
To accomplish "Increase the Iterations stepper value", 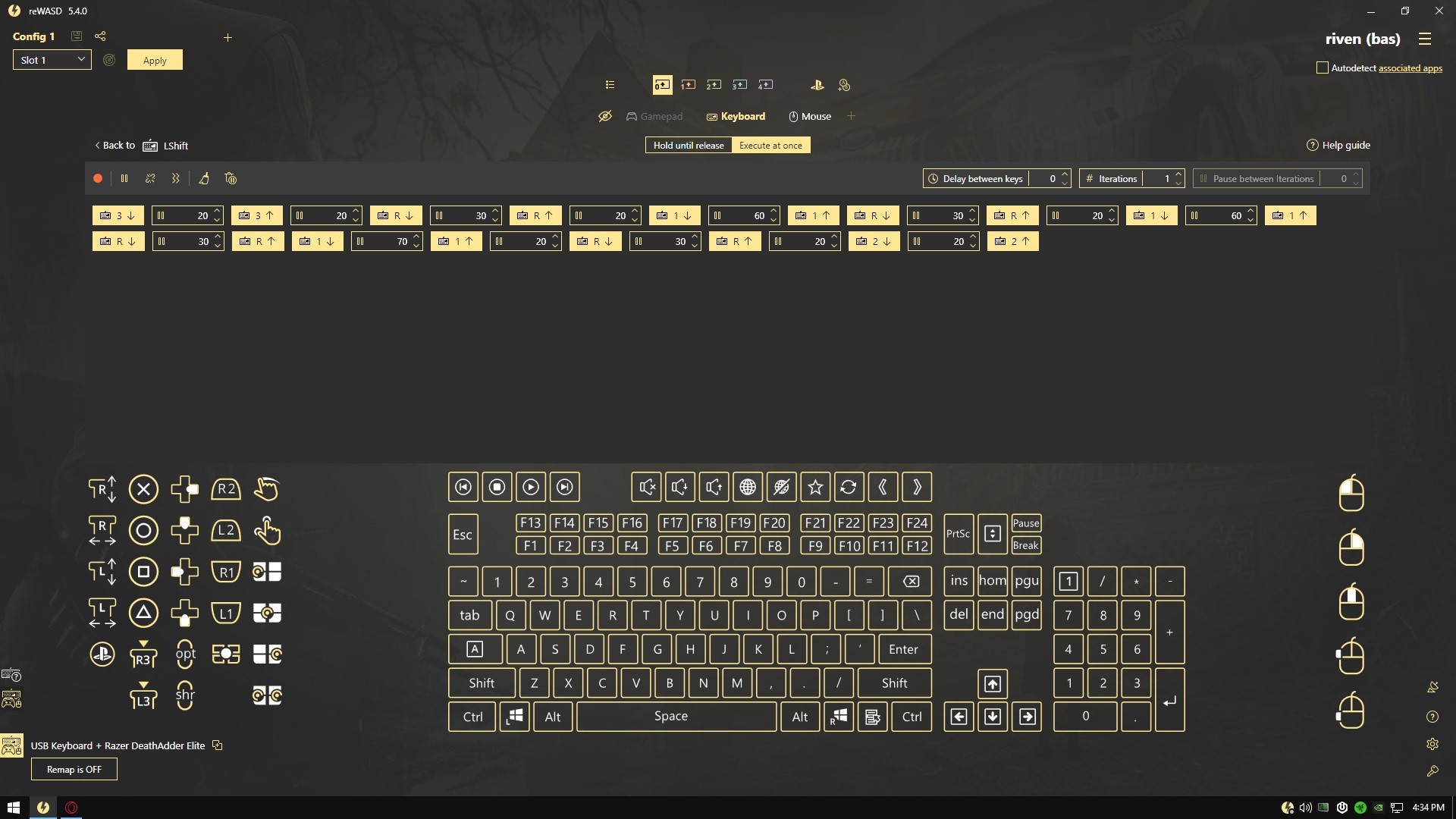I will tap(1178, 174).
